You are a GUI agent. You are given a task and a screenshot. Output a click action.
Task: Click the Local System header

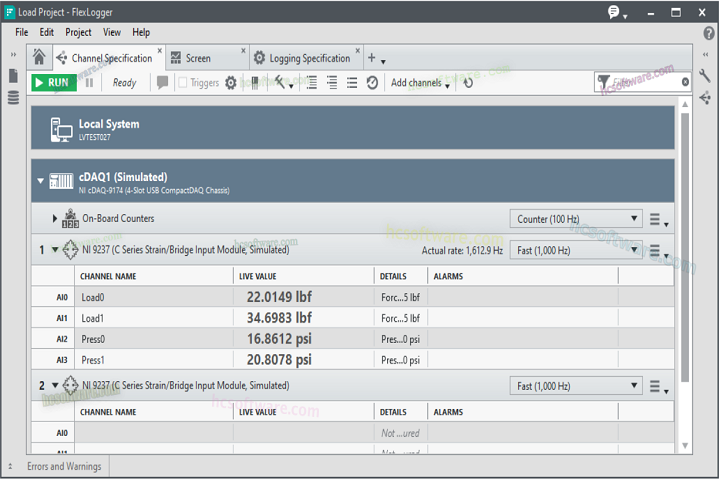pos(353,128)
